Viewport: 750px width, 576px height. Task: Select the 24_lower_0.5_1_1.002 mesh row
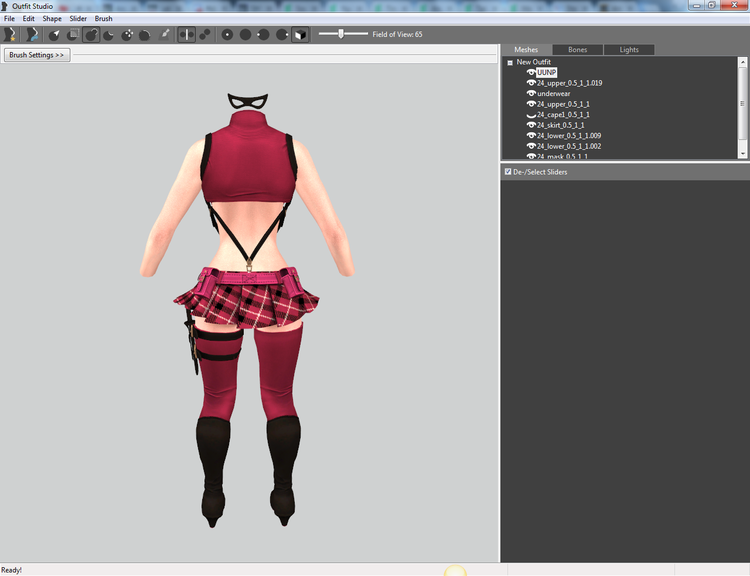tap(569, 146)
